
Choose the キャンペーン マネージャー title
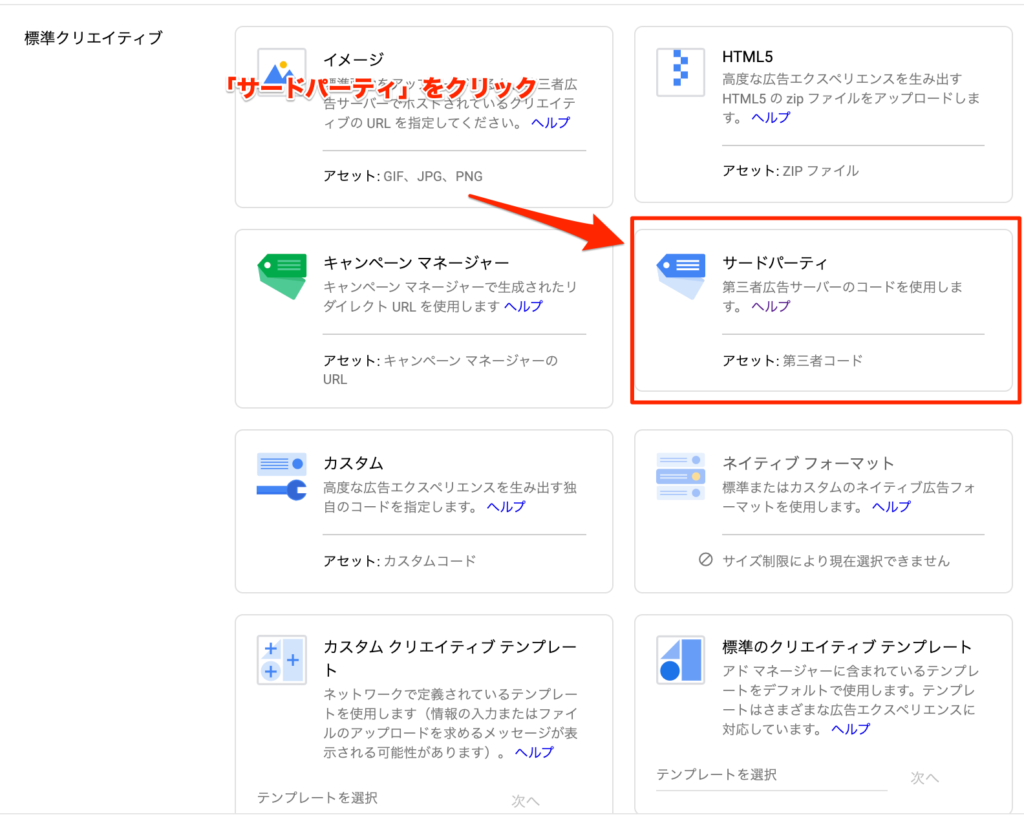[x=416, y=263]
